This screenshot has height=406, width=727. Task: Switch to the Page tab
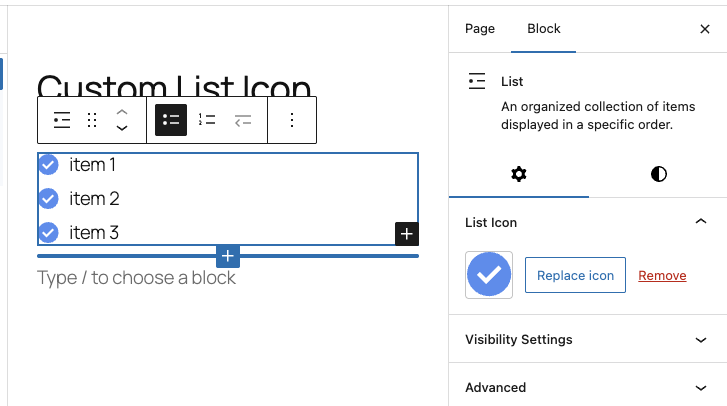(x=480, y=29)
